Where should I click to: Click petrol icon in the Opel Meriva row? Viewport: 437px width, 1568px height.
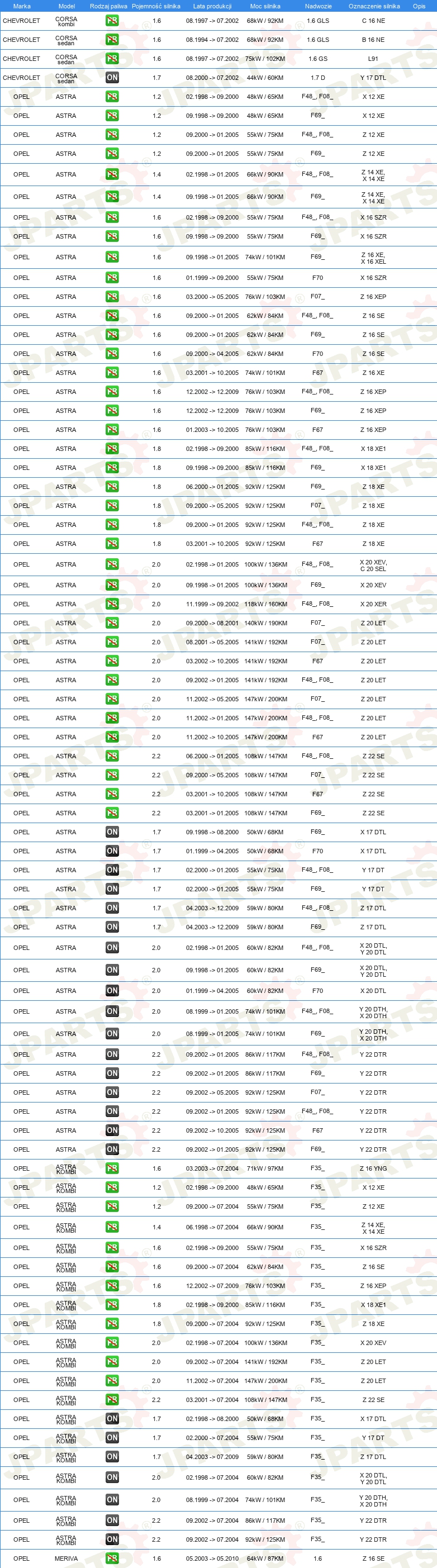(x=112, y=1559)
